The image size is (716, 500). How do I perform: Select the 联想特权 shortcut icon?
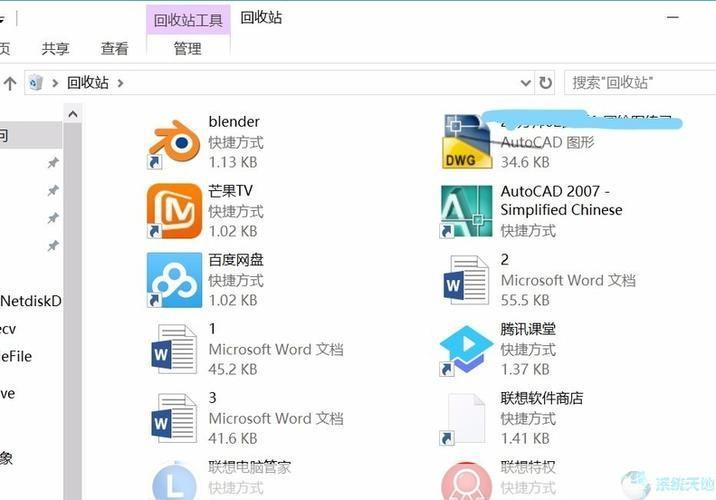click(466, 482)
